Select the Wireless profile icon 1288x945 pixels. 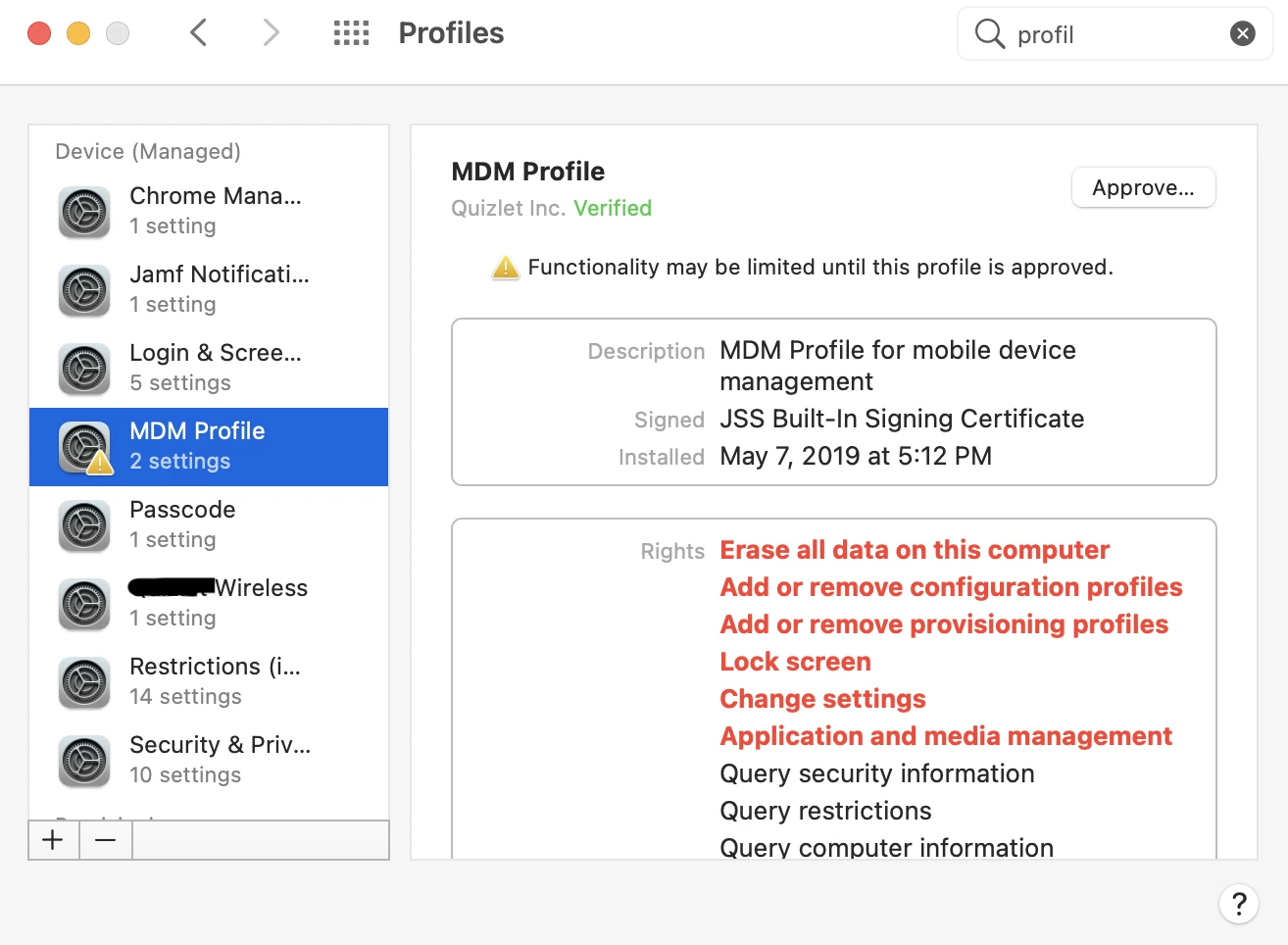tap(84, 604)
